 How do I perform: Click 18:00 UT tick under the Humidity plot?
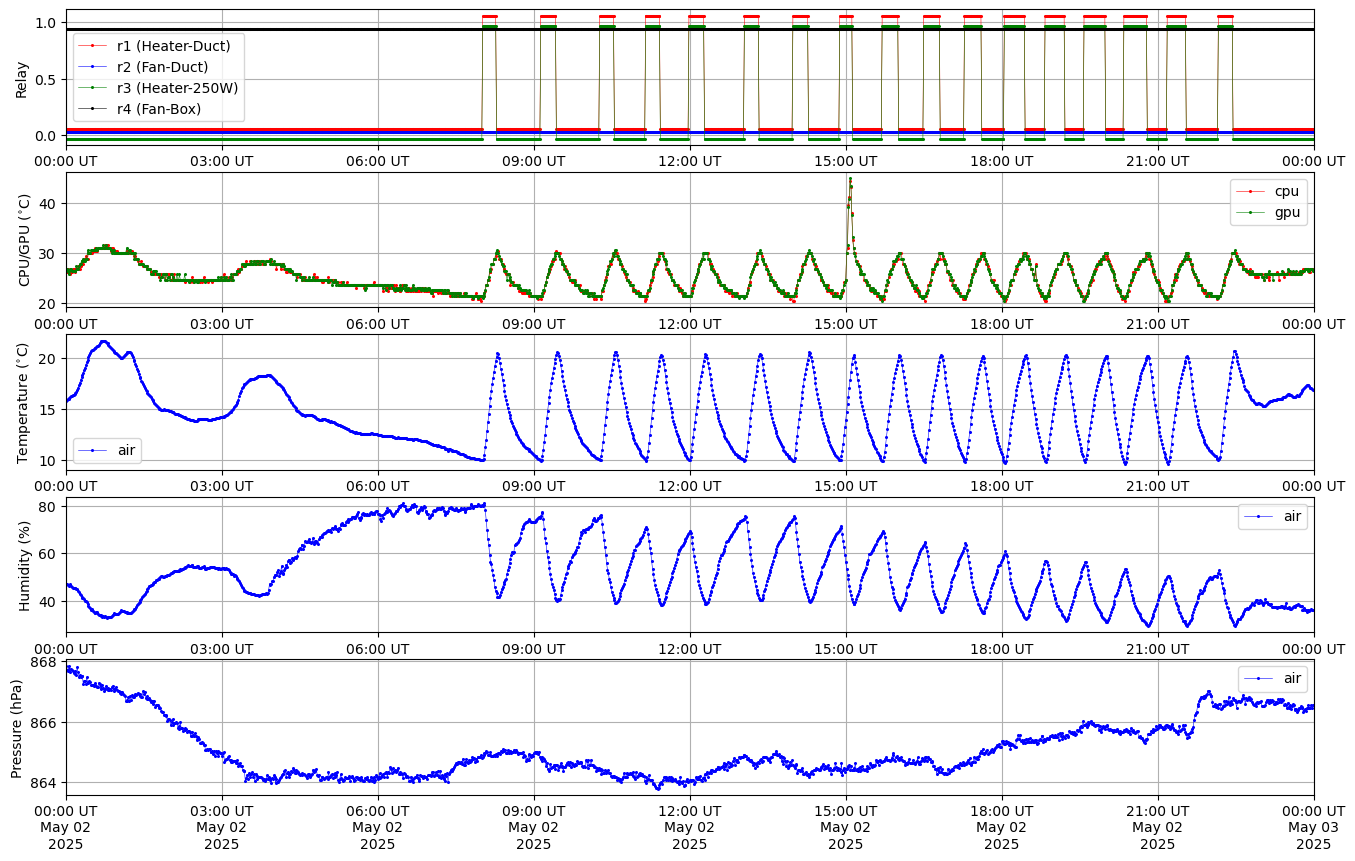pyautogui.click(x=1002, y=648)
